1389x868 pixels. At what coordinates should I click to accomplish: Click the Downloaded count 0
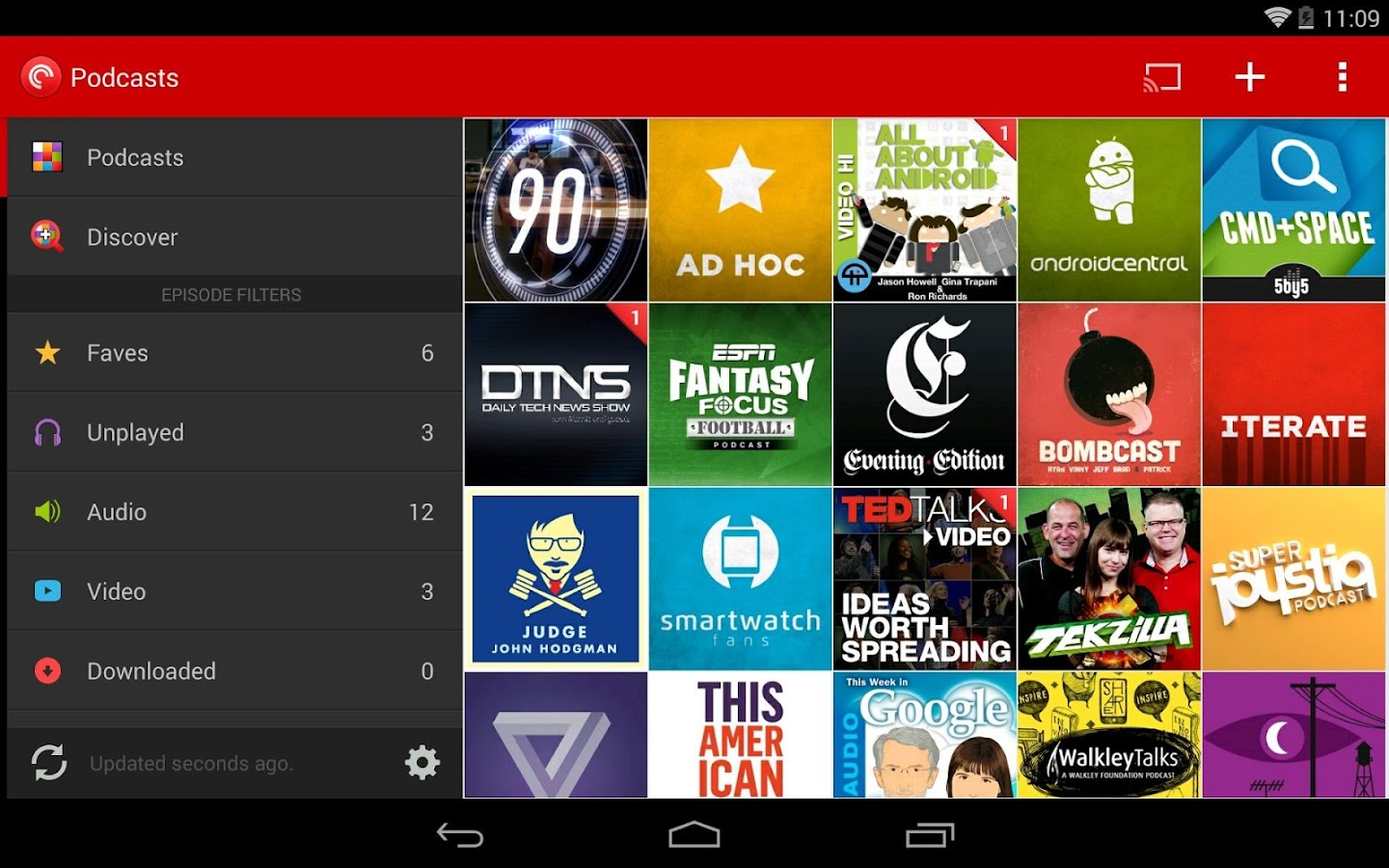click(427, 671)
